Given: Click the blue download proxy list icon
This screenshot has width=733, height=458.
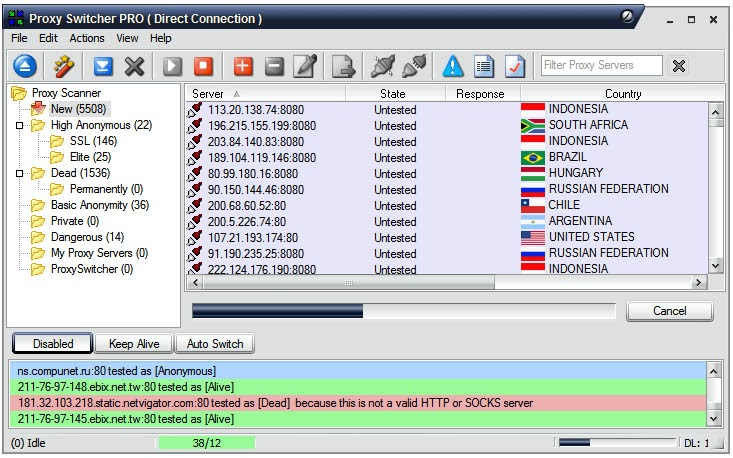Looking at the screenshot, I should point(103,66).
